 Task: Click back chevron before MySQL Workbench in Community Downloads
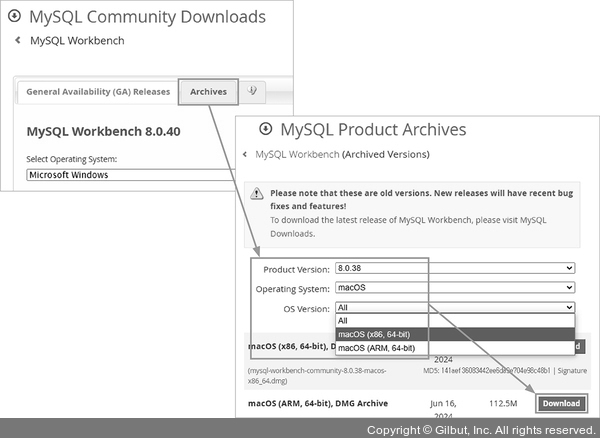tap(17, 41)
